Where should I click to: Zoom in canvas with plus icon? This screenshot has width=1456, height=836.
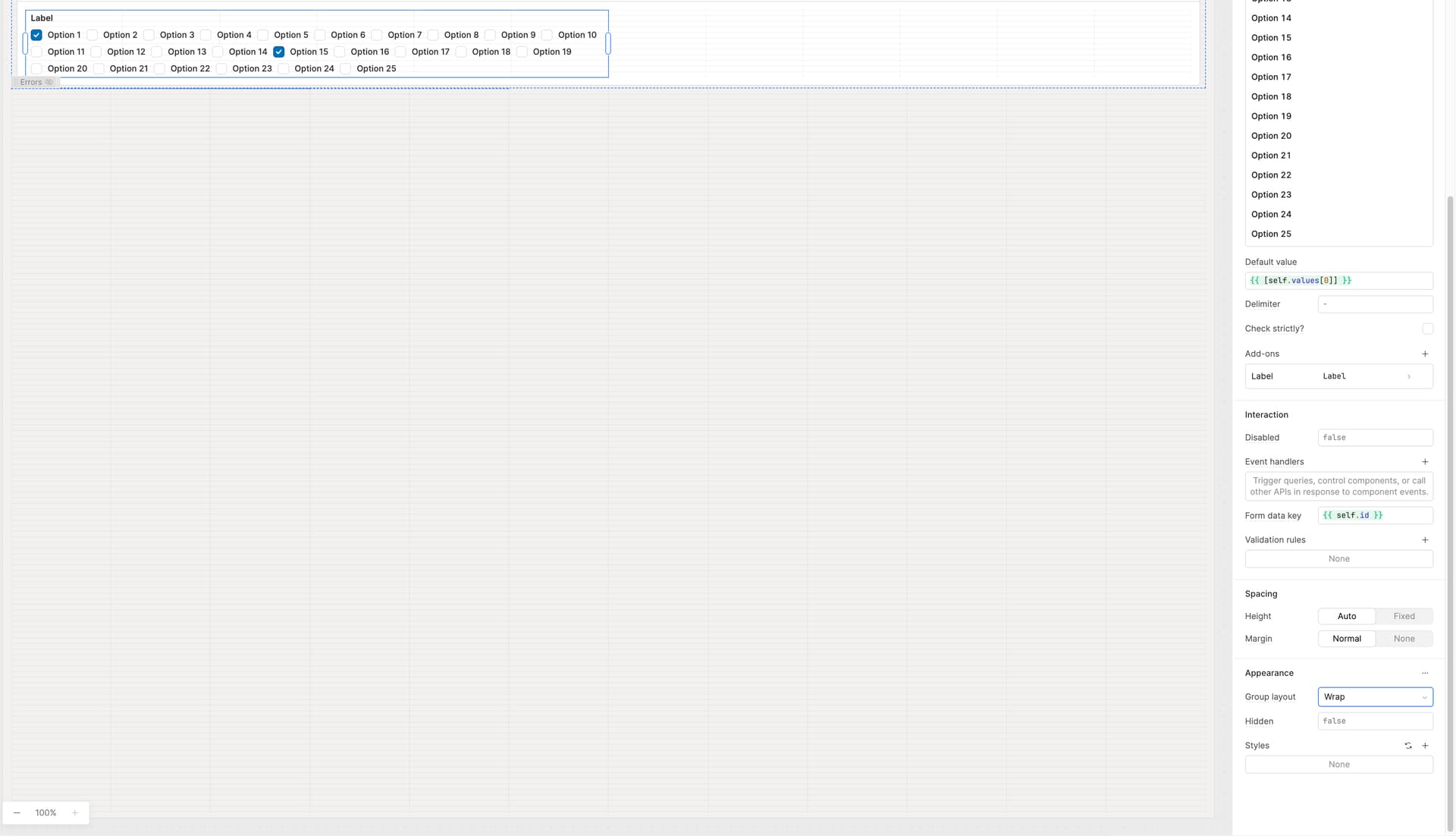[x=75, y=812]
